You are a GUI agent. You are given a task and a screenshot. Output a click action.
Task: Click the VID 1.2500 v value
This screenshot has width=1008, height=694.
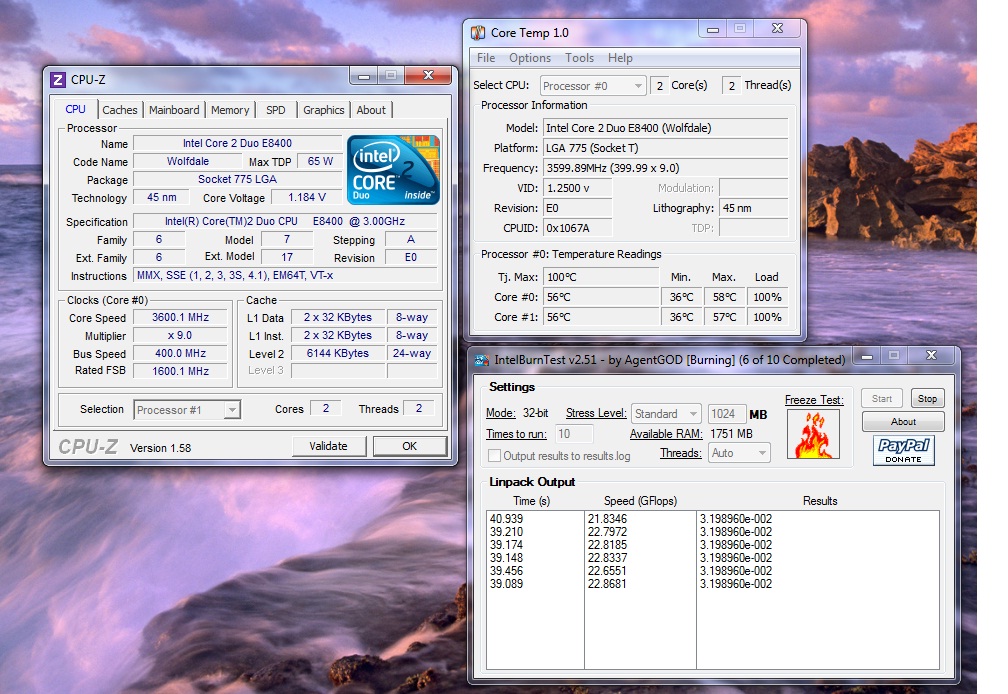pyautogui.click(x=577, y=188)
